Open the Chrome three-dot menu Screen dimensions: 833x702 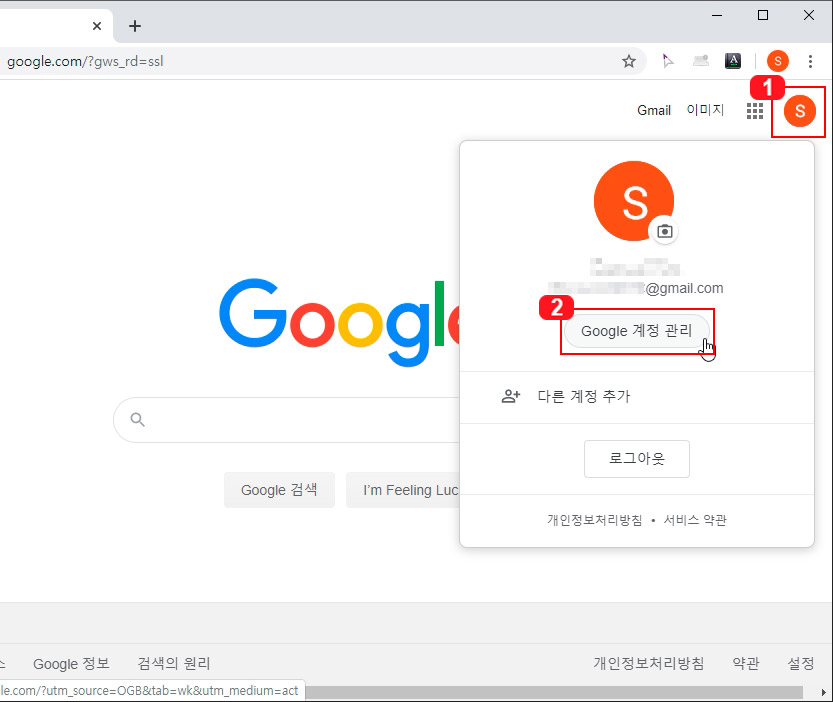coord(810,61)
